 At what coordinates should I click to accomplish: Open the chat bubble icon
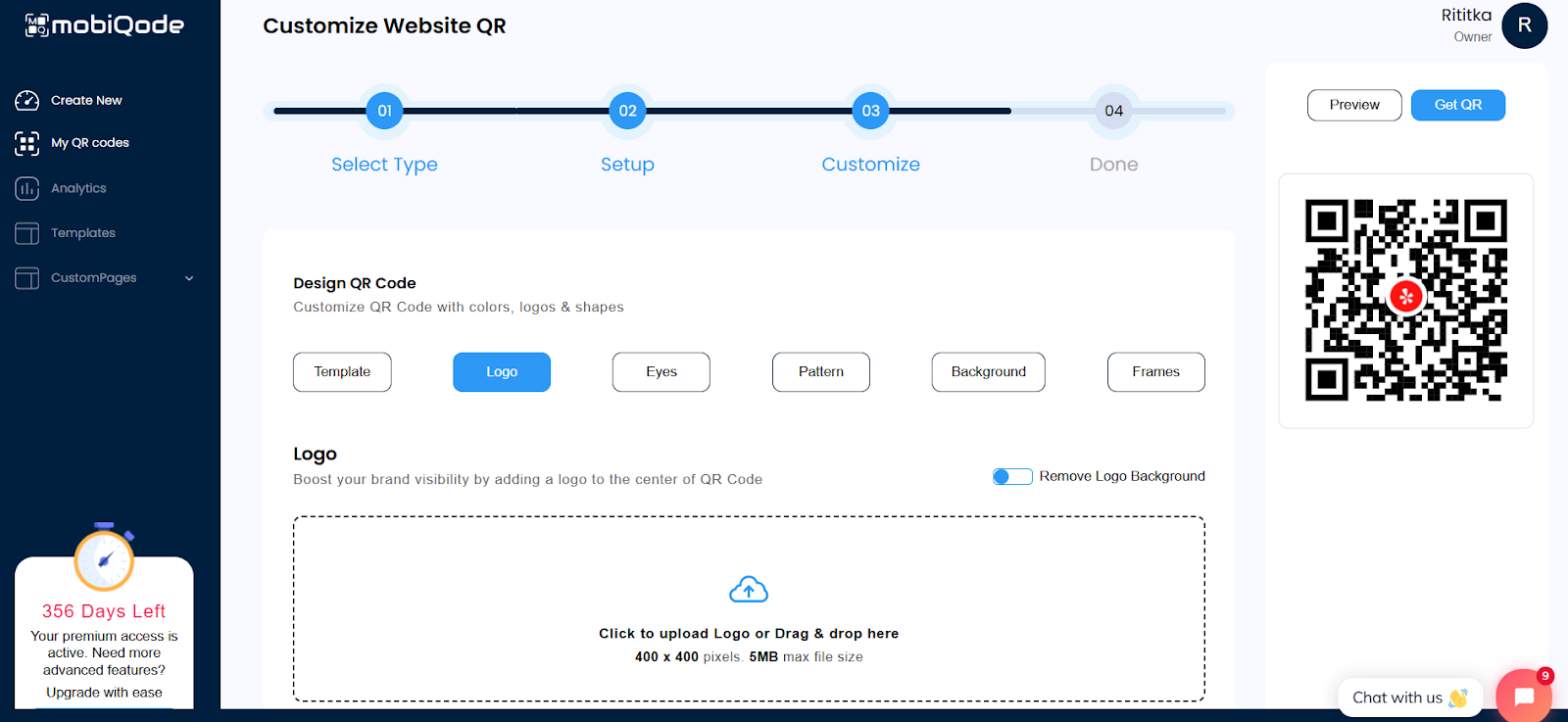pos(1523,697)
